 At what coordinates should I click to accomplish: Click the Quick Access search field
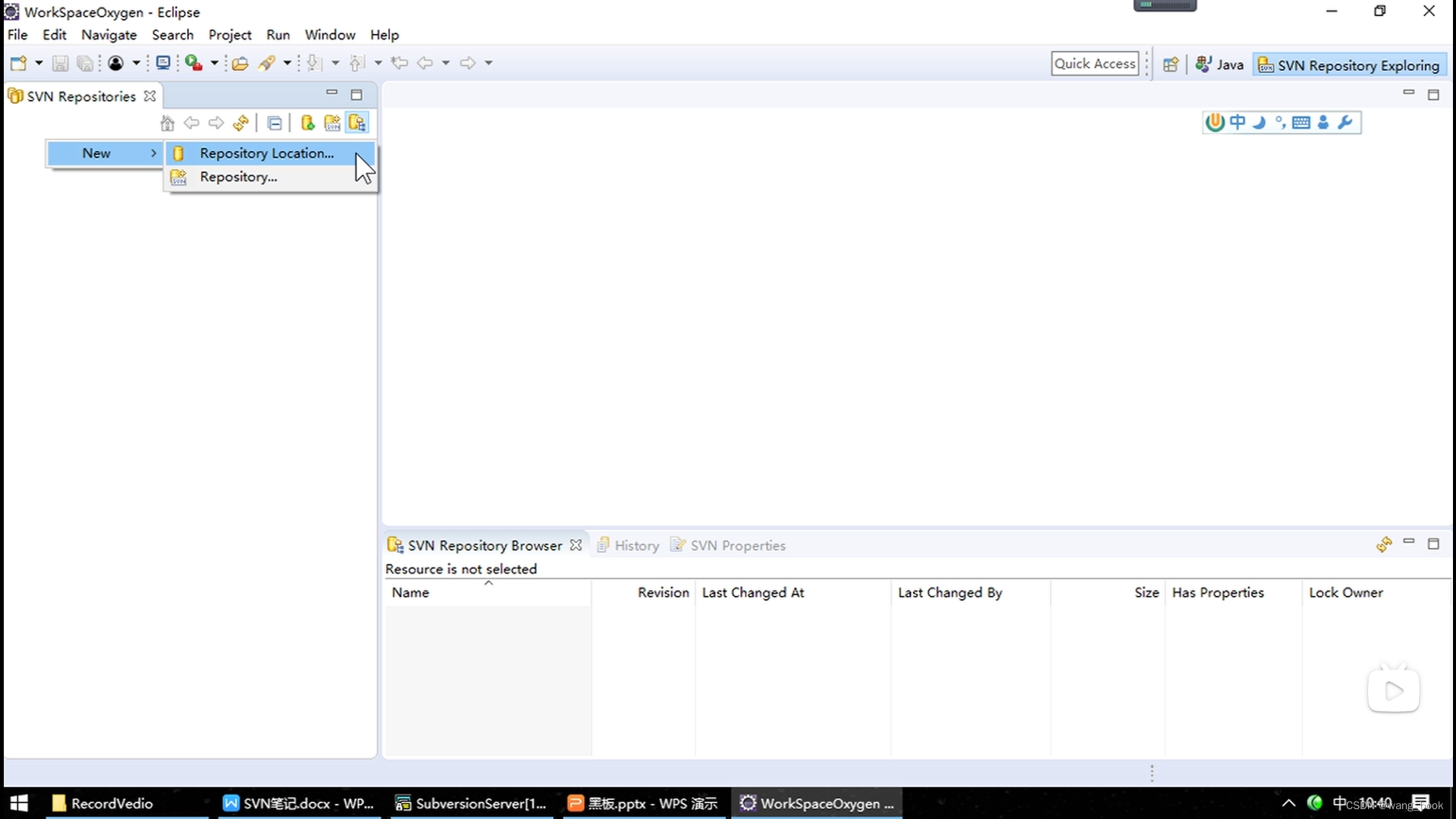[1095, 64]
